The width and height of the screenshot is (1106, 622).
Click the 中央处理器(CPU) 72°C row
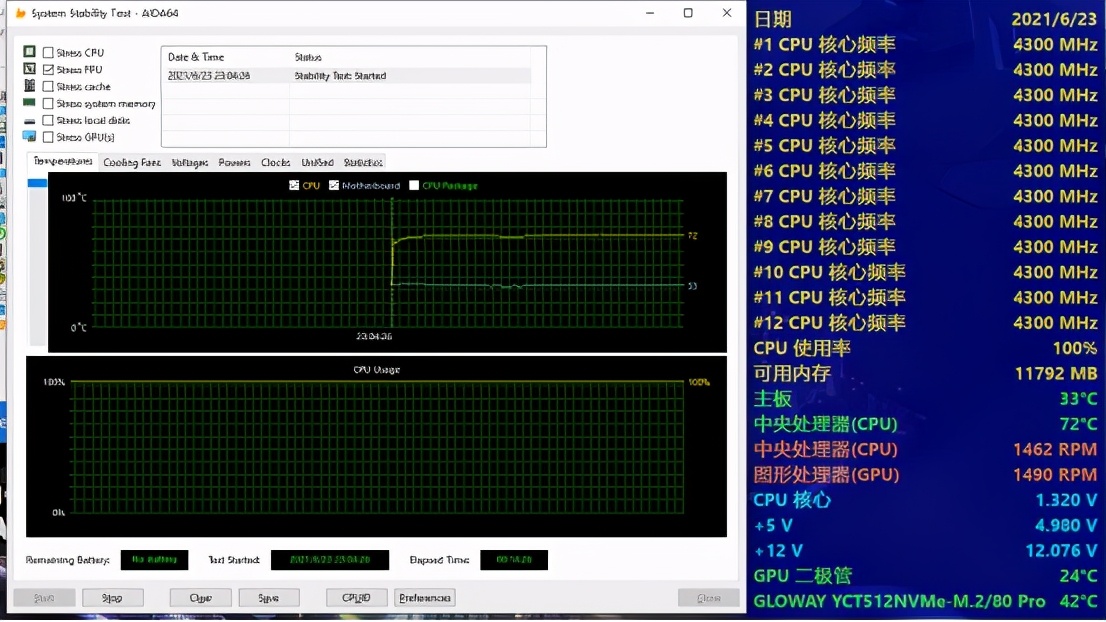pos(925,424)
